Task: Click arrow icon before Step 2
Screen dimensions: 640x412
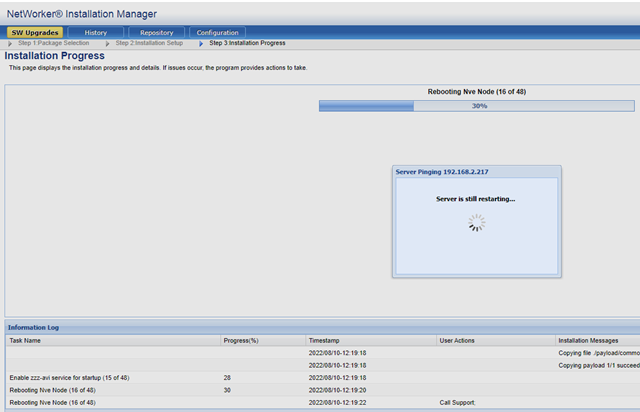Action: pyautogui.click(x=107, y=43)
